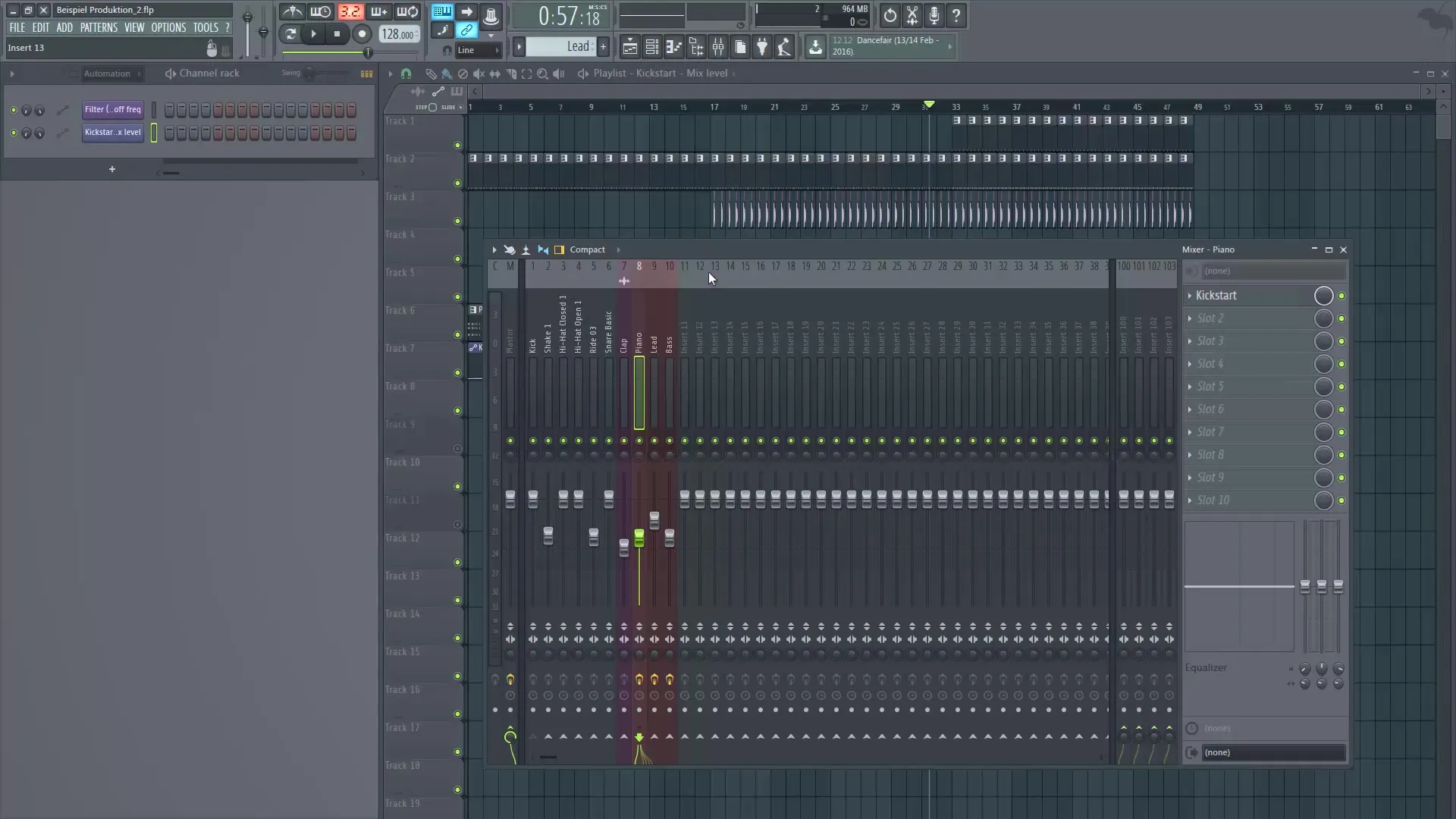Image resolution: width=1456 pixels, height=819 pixels.
Task: Mute Track 1 in the Playlist
Action: (457, 145)
